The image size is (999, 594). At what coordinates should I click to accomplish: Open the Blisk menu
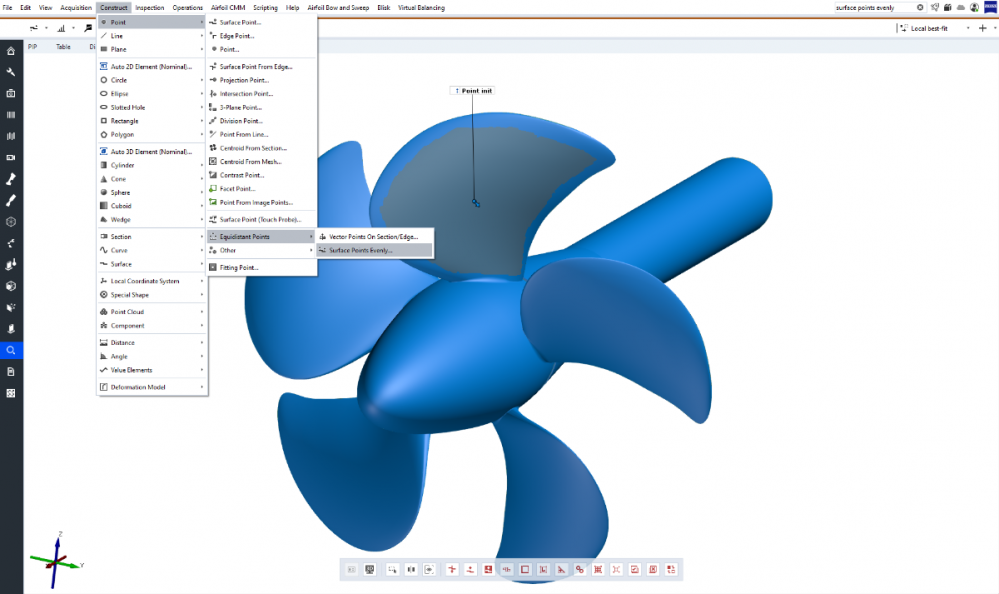coord(383,7)
